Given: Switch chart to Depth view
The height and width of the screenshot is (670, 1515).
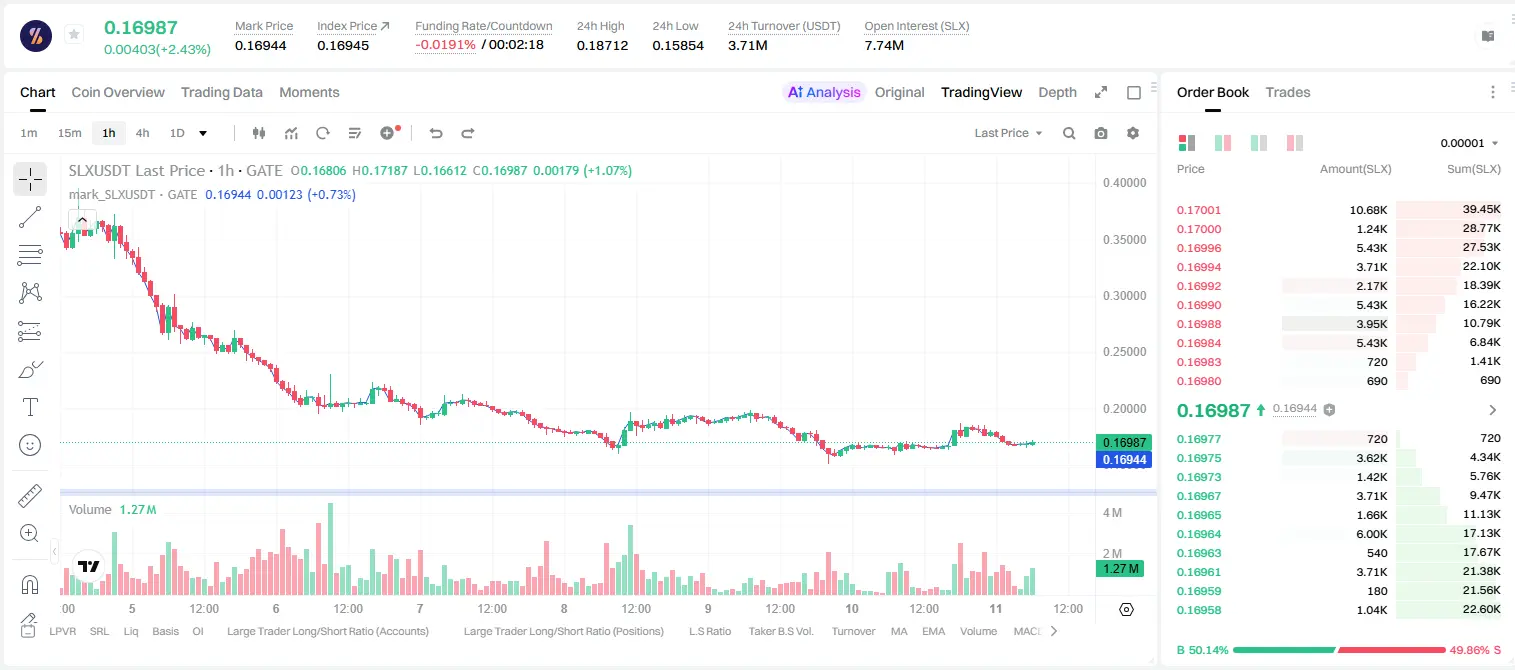Looking at the screenshot, I should point(1057,92).
